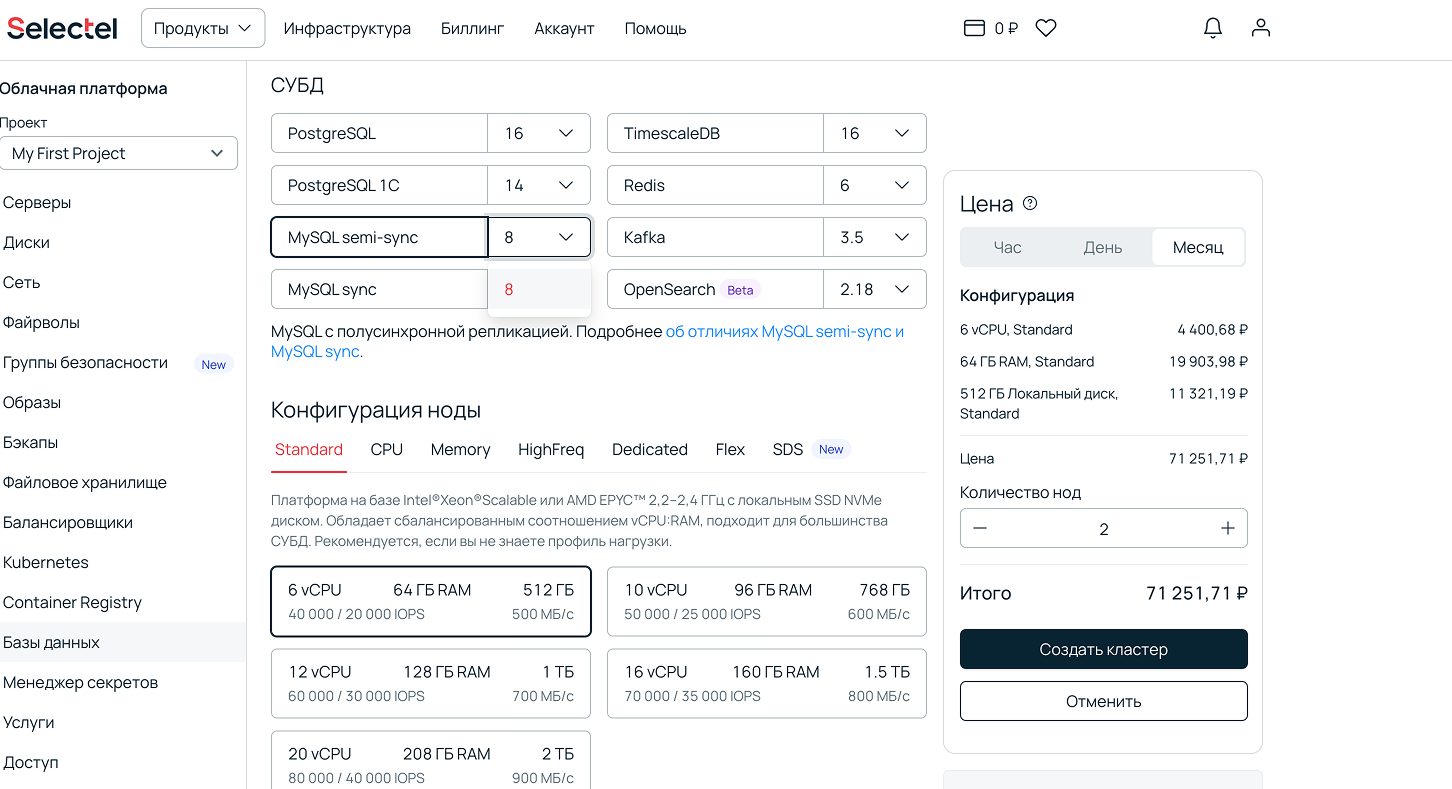Image resolution: width=1452 pixels, height=789 pixels.
Task: Collapse MySQL semi-sync version dropdown
Action: [539, 237]
